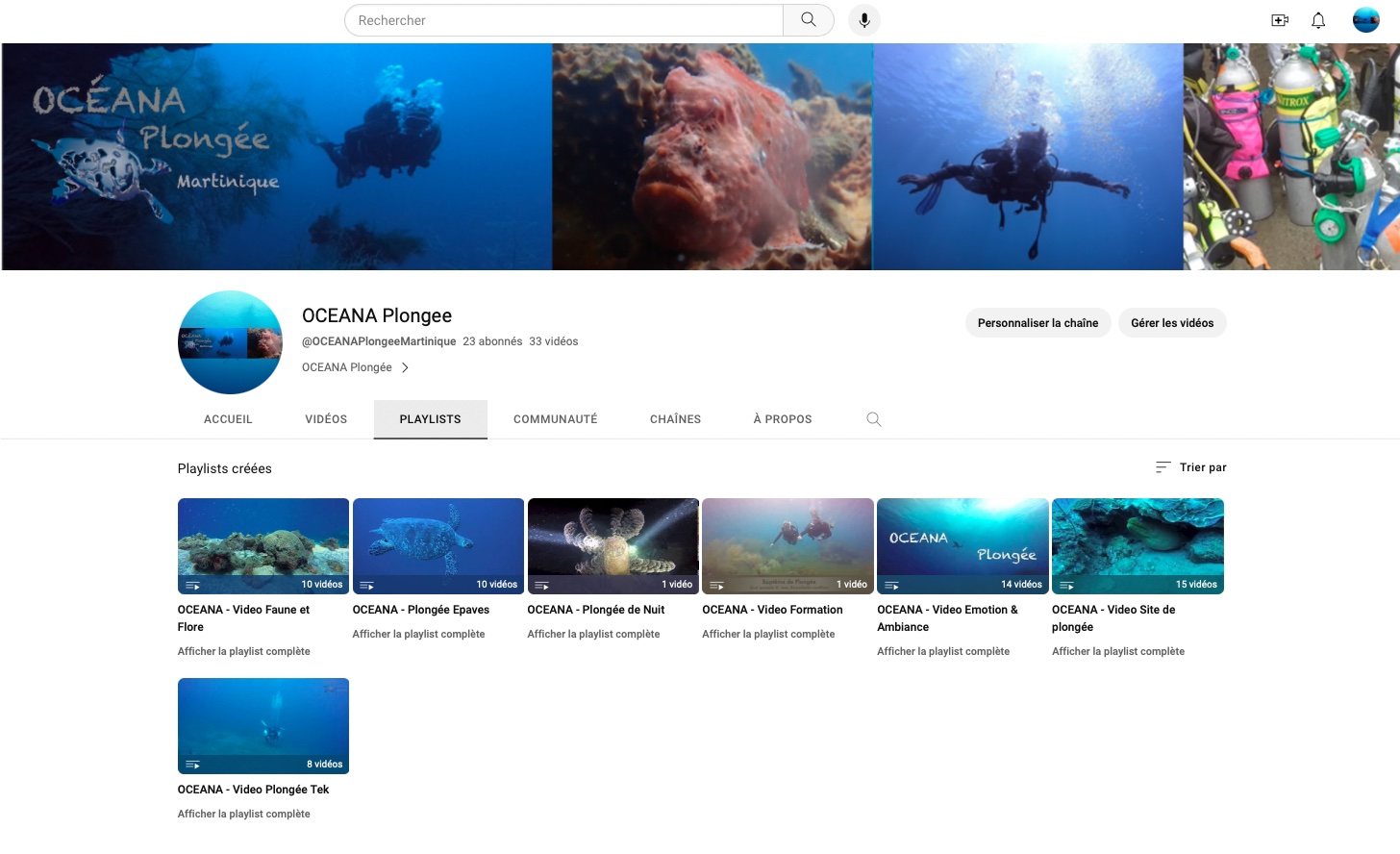Click the search magnifier button

tap(809, 20)
